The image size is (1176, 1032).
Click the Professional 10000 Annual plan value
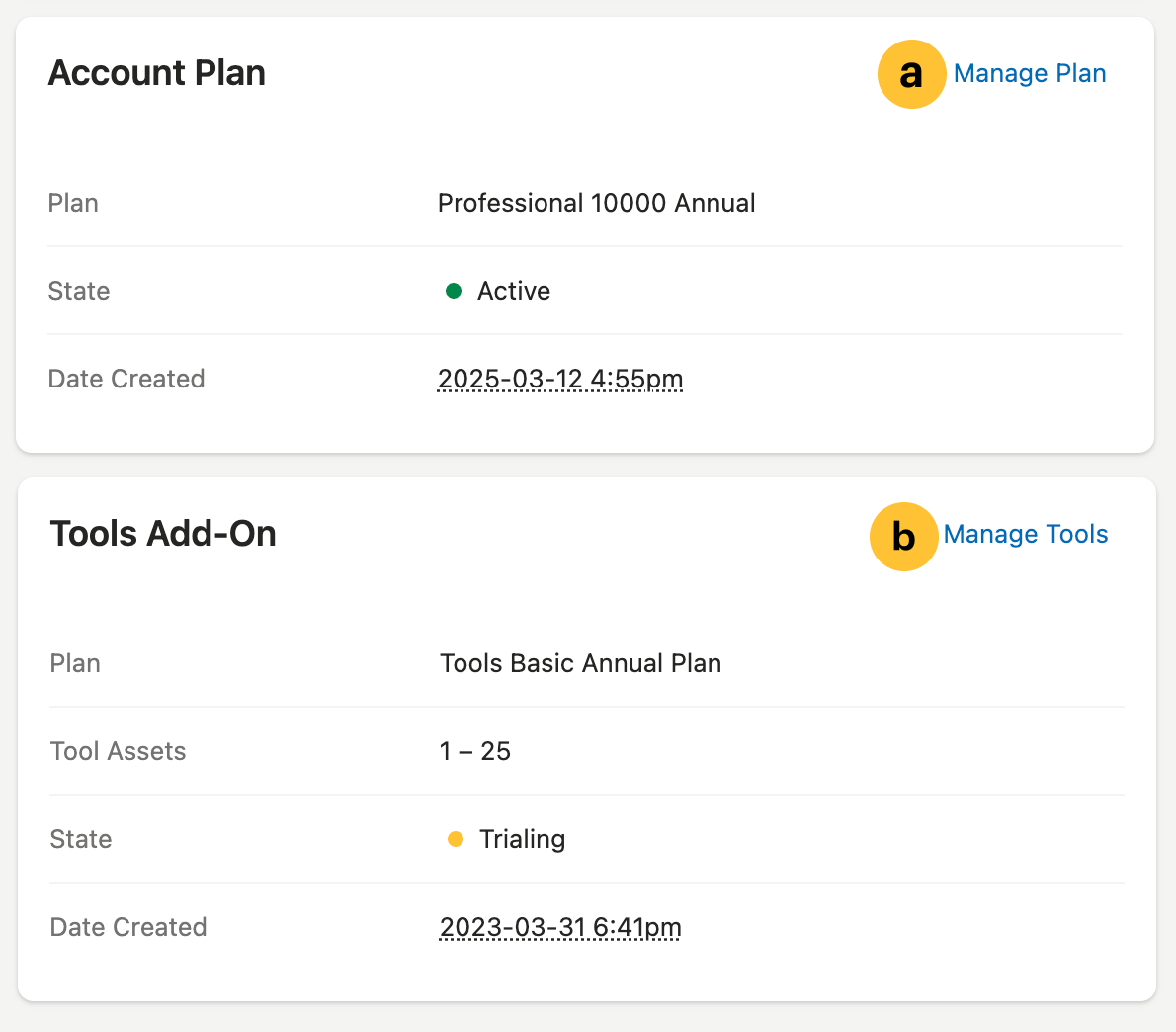tap(596, 203)
